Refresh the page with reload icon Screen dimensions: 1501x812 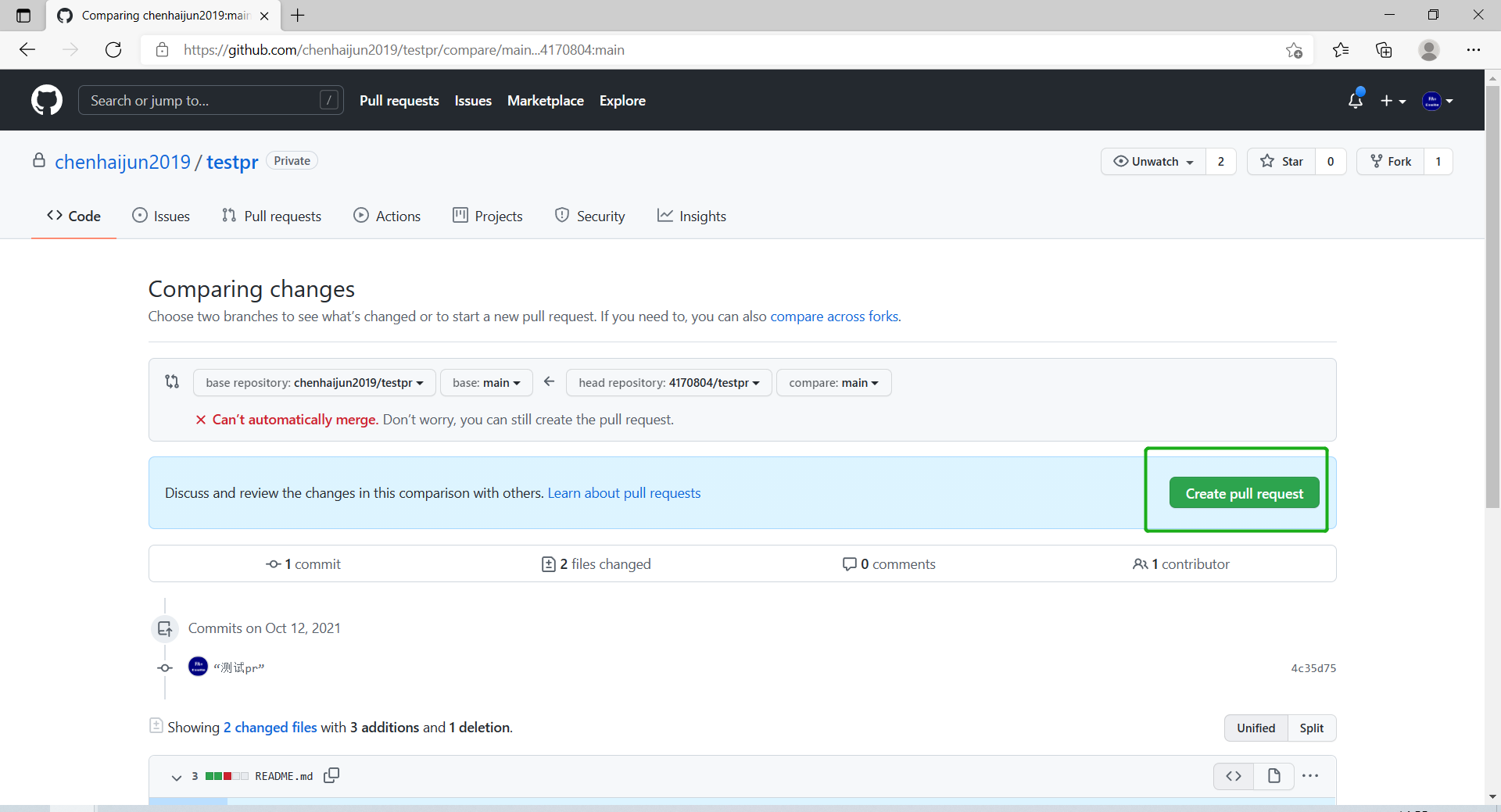(x=113, y=50)
